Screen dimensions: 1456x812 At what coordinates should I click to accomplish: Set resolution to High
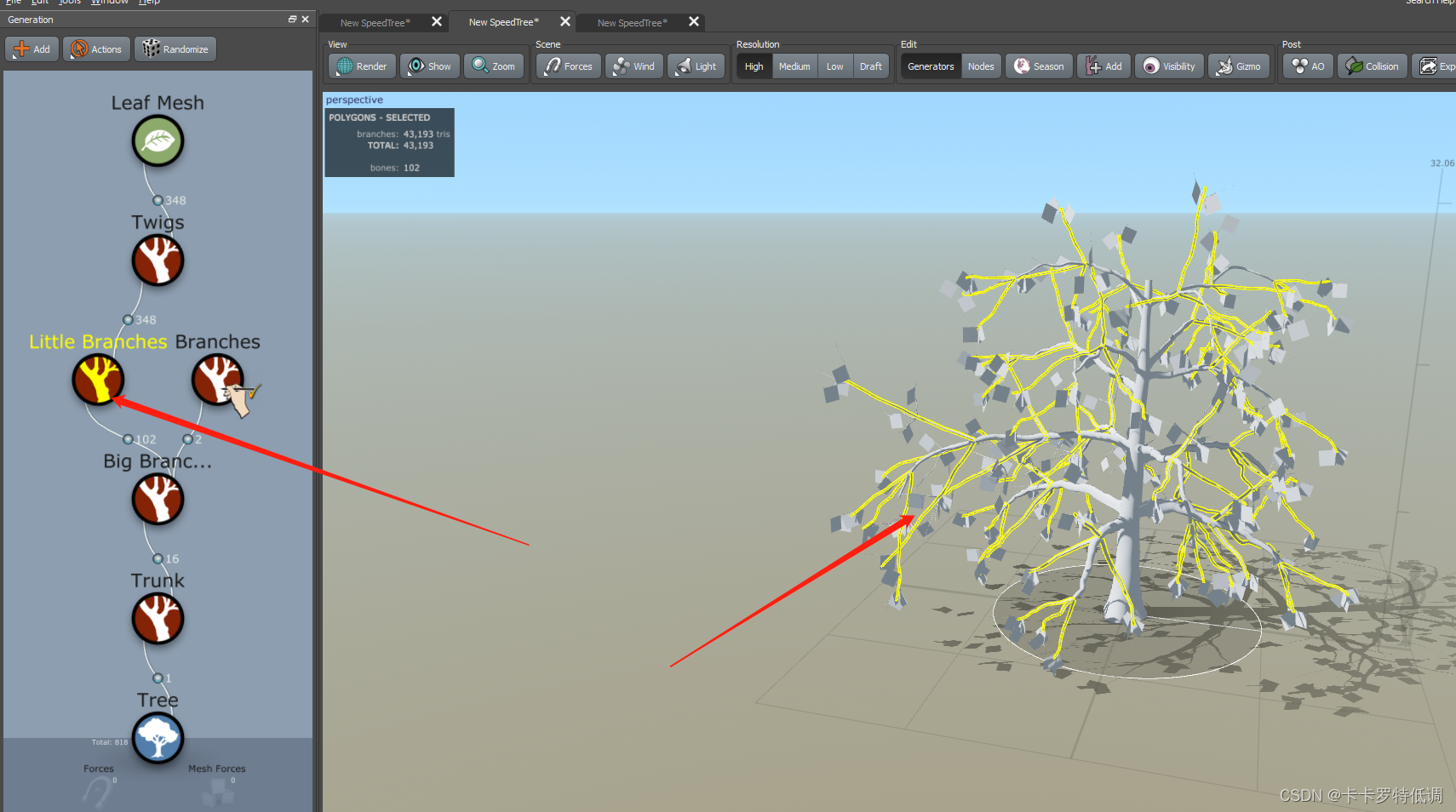[x=754, y=66]
